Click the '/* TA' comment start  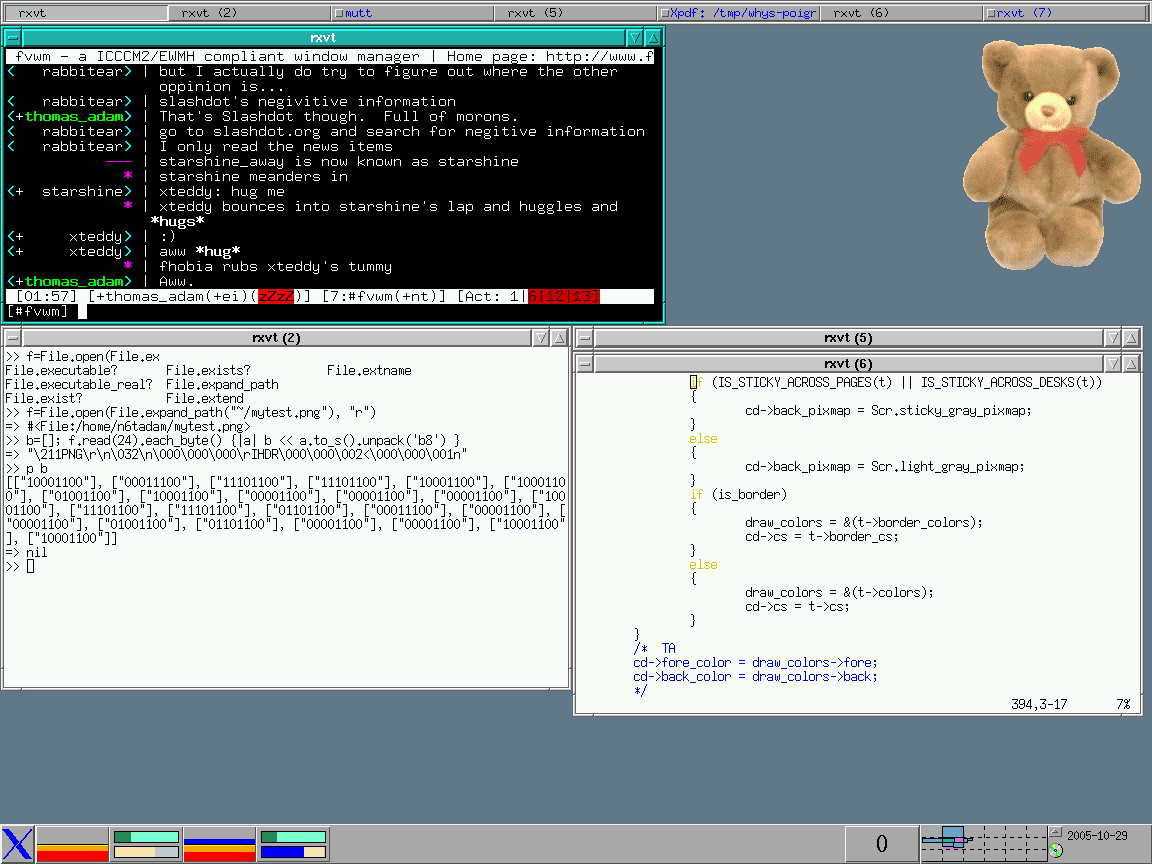coord(655,648)
